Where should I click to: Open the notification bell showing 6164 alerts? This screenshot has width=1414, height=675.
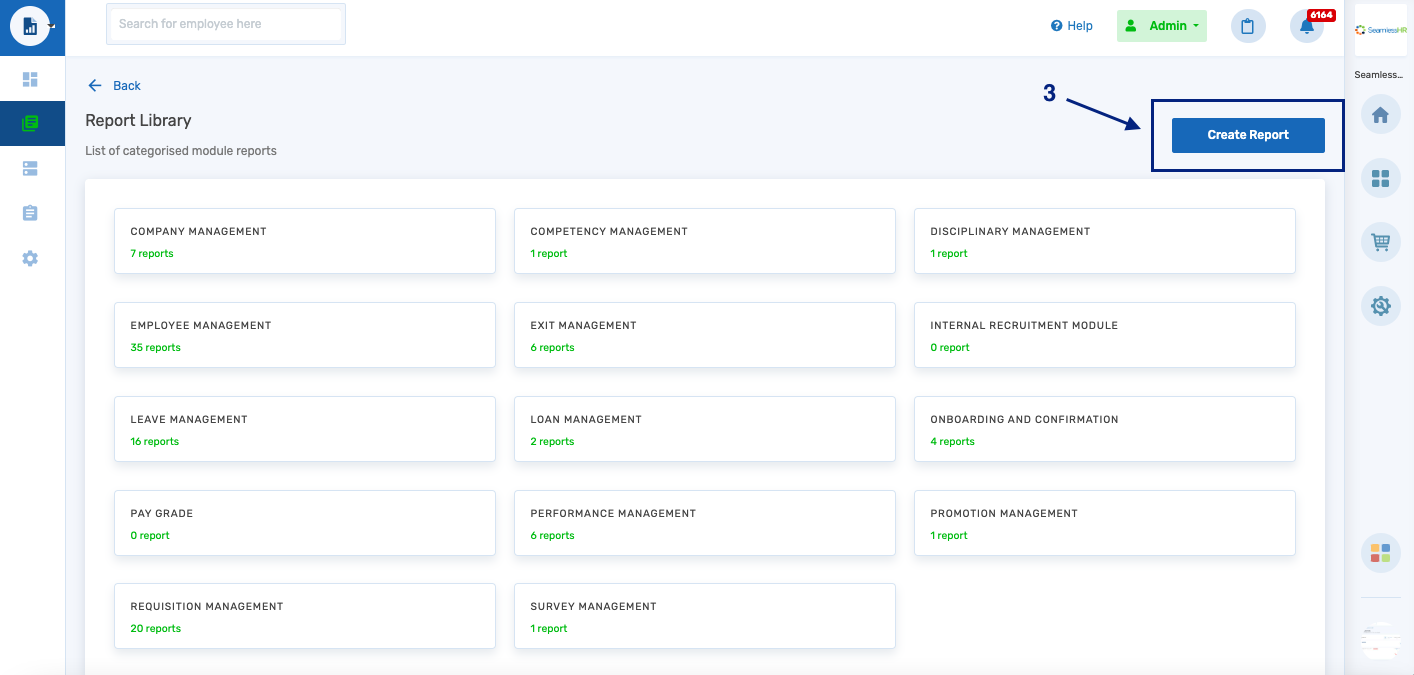tap(1306, 26)
